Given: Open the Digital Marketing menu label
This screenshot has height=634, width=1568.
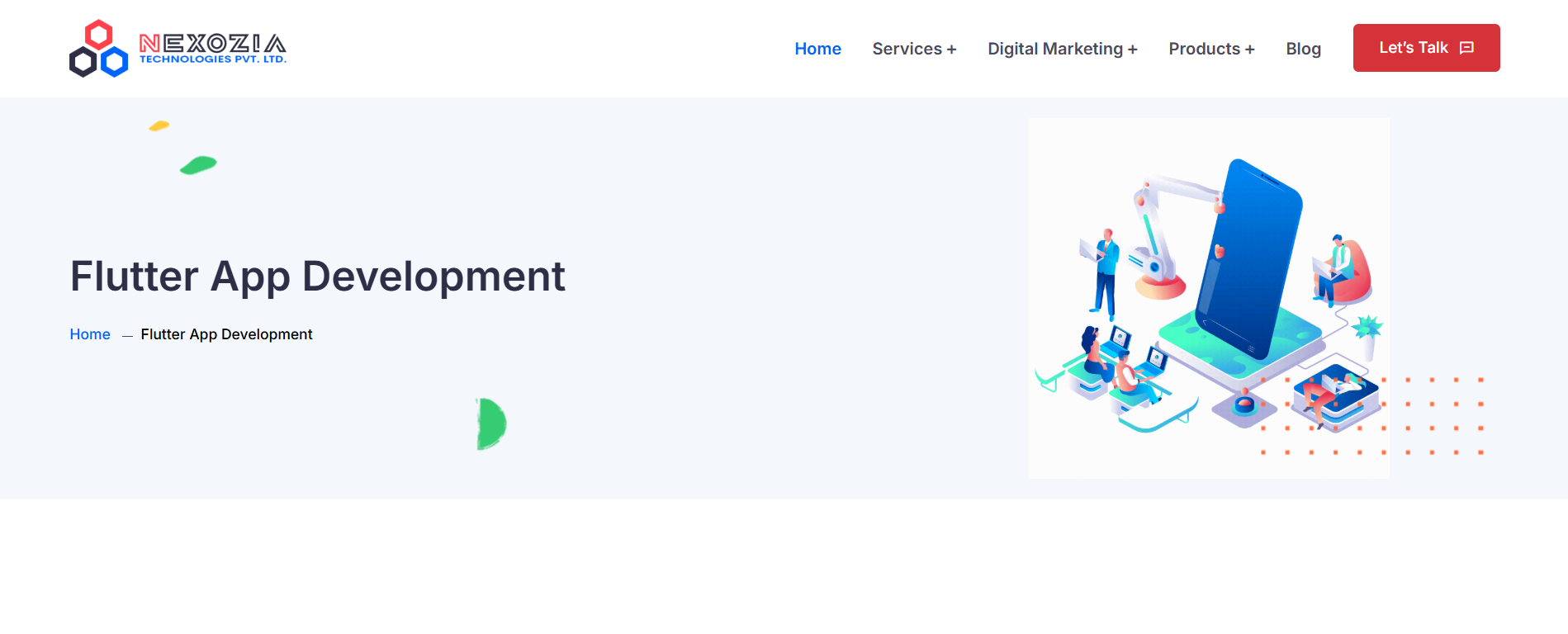Looking at the screenshot, I should [1054, 49].
